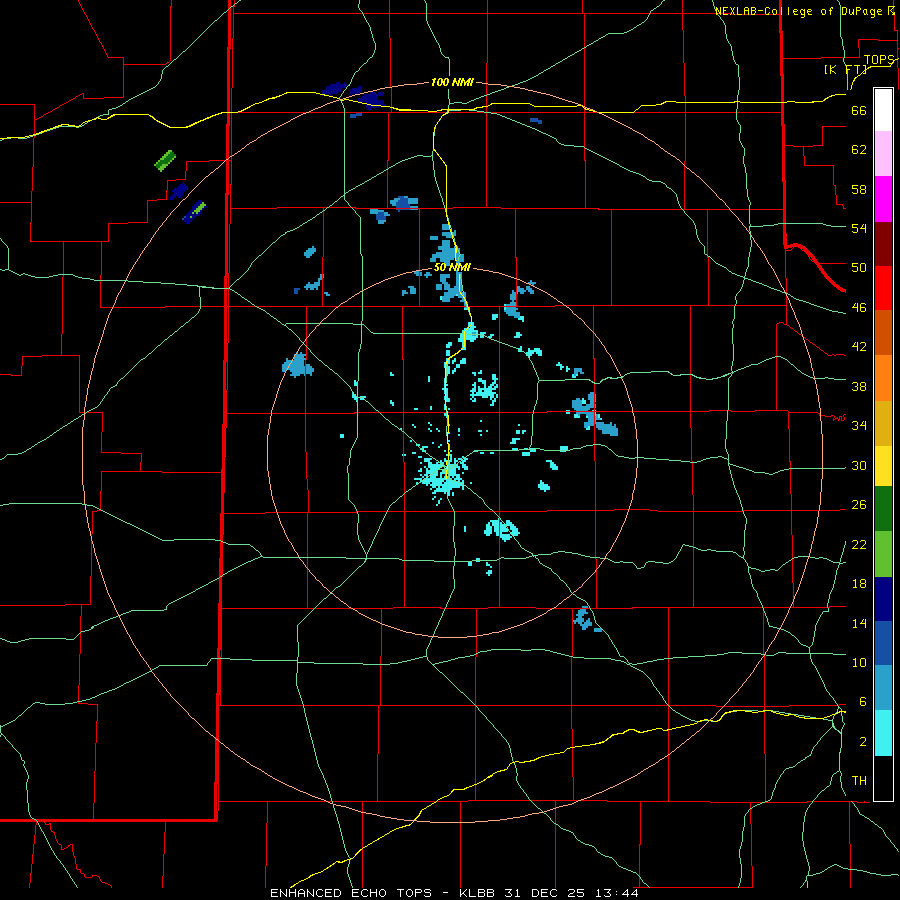
Task: Click legend value "14"
Action: pos(859,623)
